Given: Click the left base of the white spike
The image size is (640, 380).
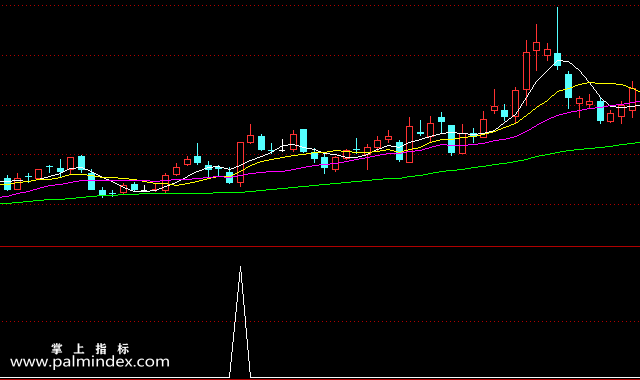Looking at the screenshot, I should [230, 376].
